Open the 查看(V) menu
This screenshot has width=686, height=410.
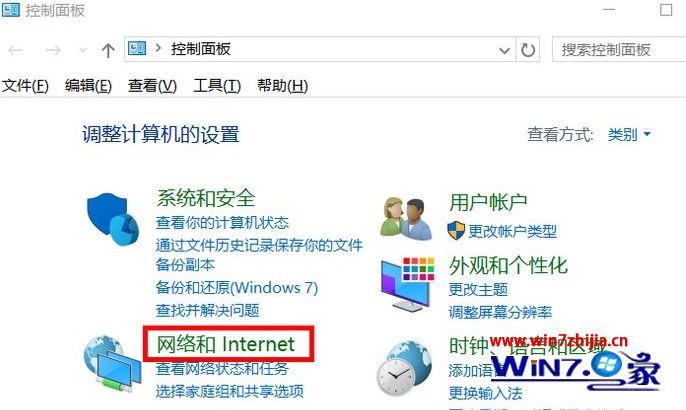(x=152, y=85)
